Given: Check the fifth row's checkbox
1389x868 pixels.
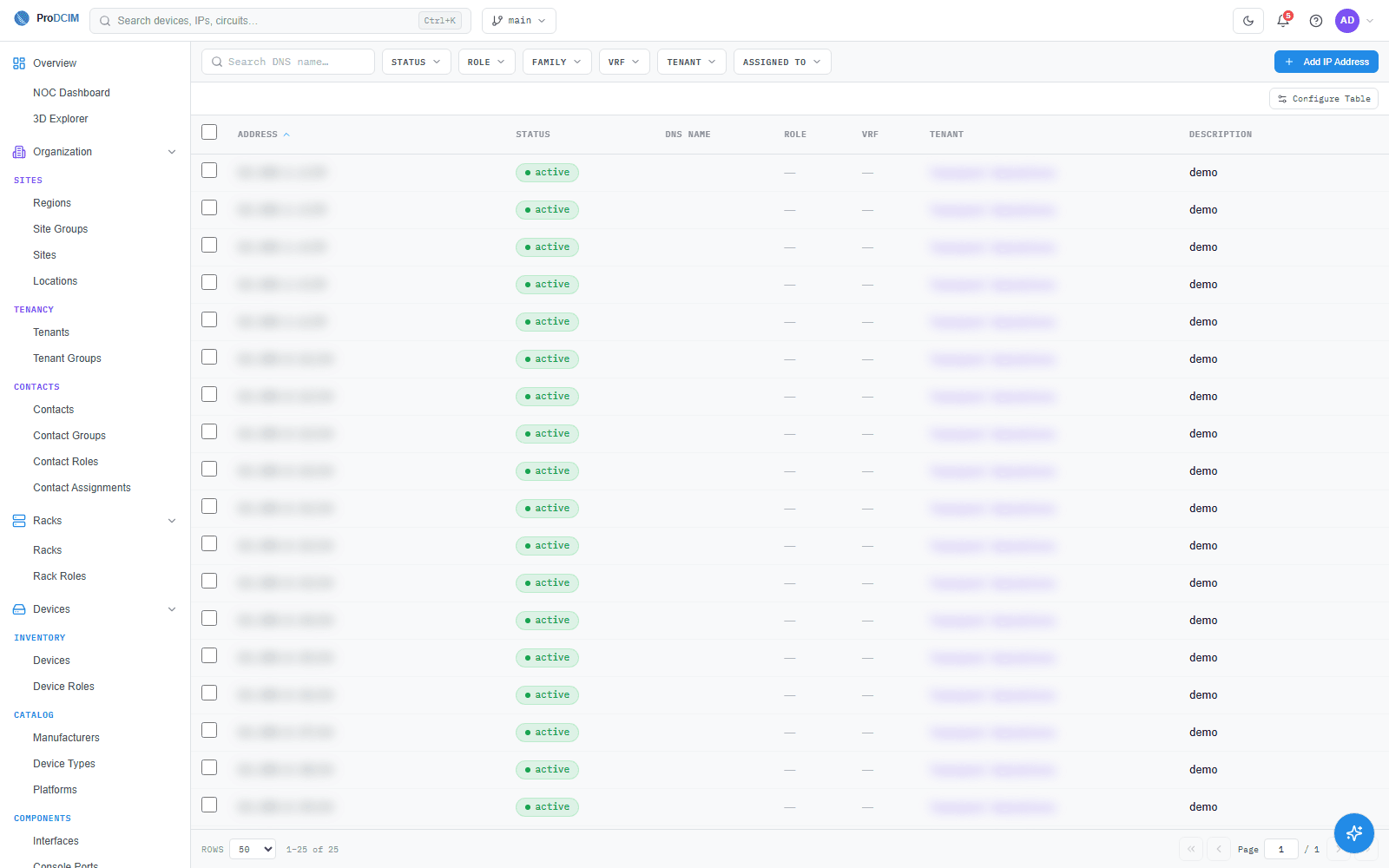Looking at the screenshot, I should 209,319.
